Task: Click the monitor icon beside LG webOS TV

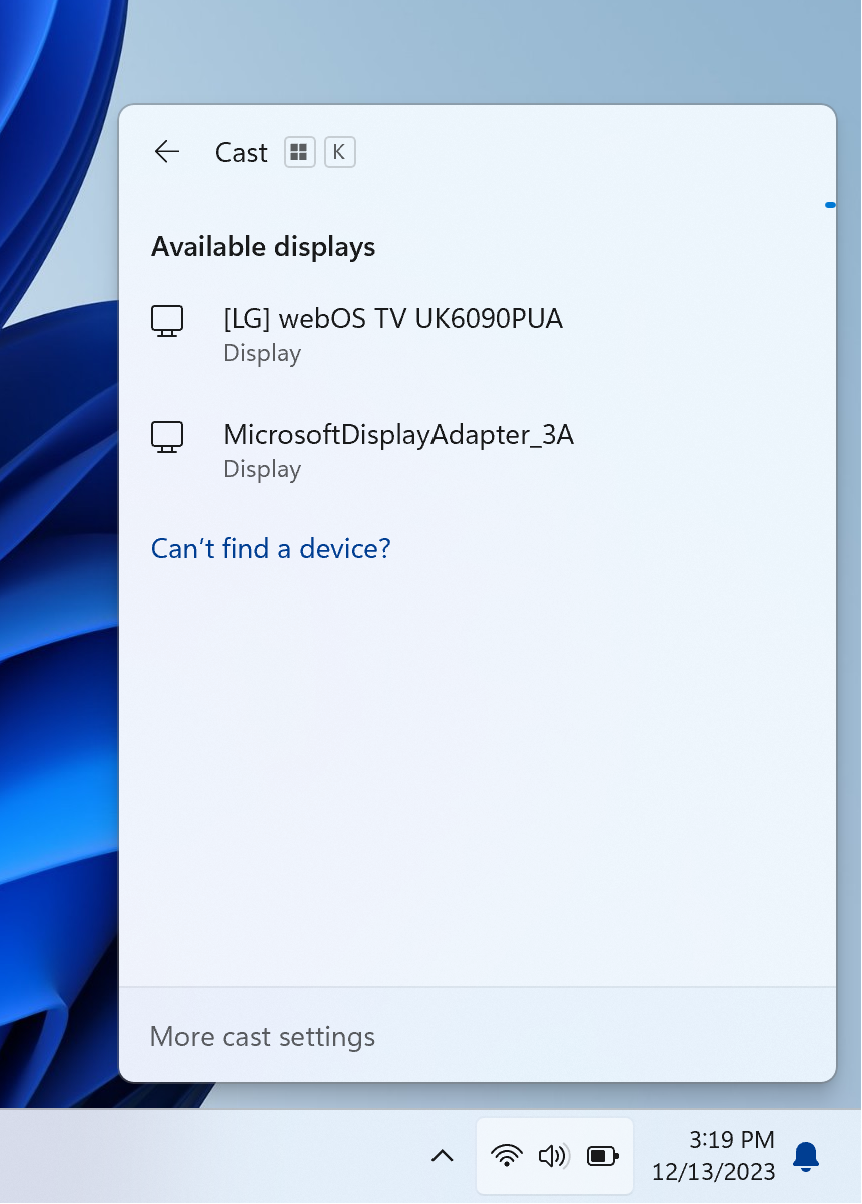Action: coord(167,320)
